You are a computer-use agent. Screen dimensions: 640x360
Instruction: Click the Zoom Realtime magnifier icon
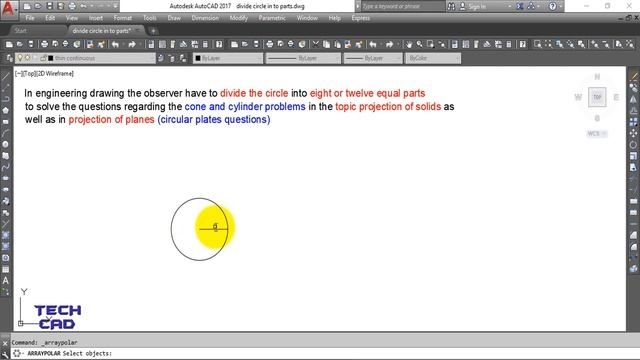pyautogui.click(x=419, y=44)
